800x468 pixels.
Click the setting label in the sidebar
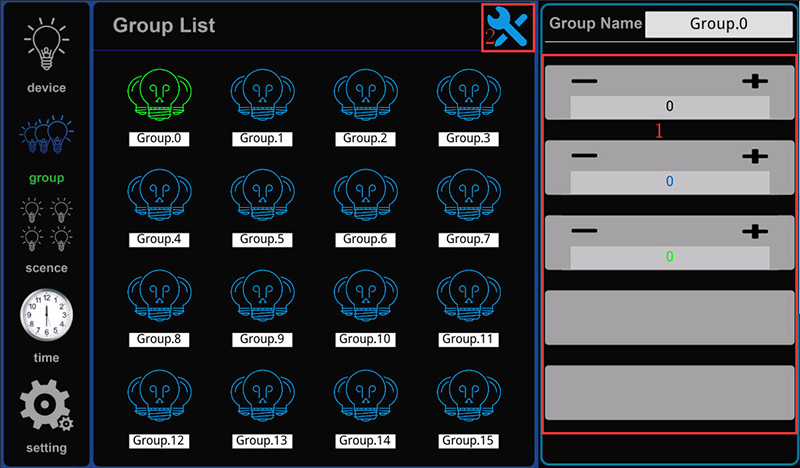tap(46, 448)
